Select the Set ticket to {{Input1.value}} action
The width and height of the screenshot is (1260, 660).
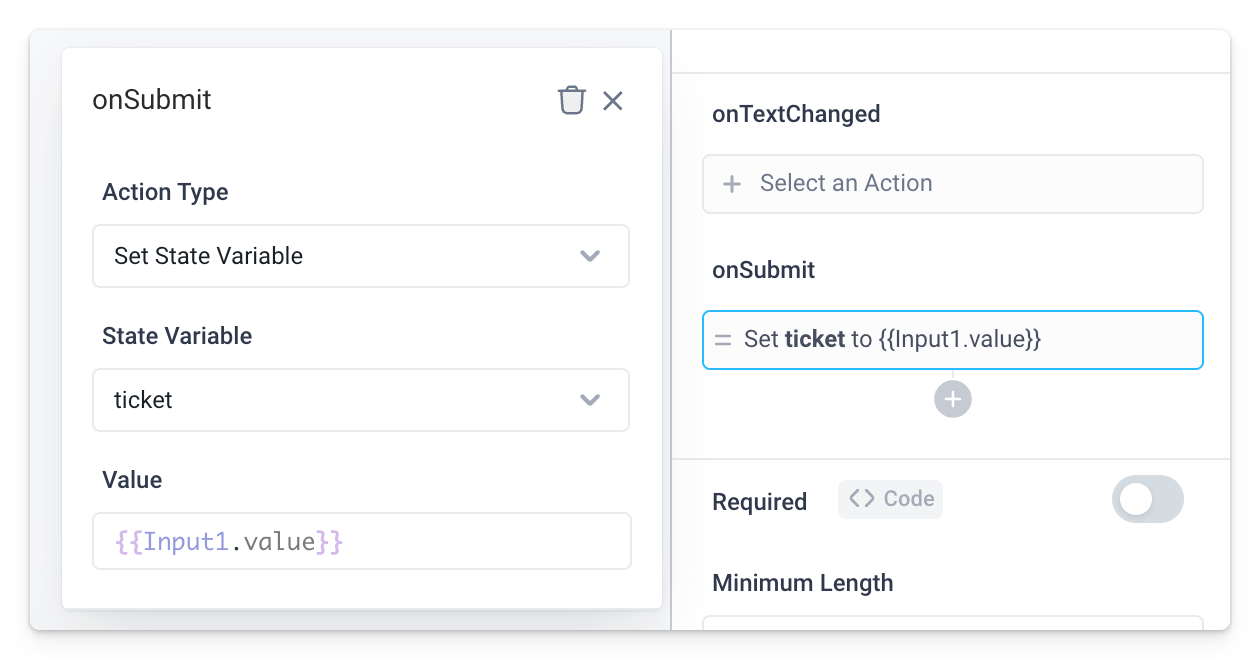click(952, 340)
